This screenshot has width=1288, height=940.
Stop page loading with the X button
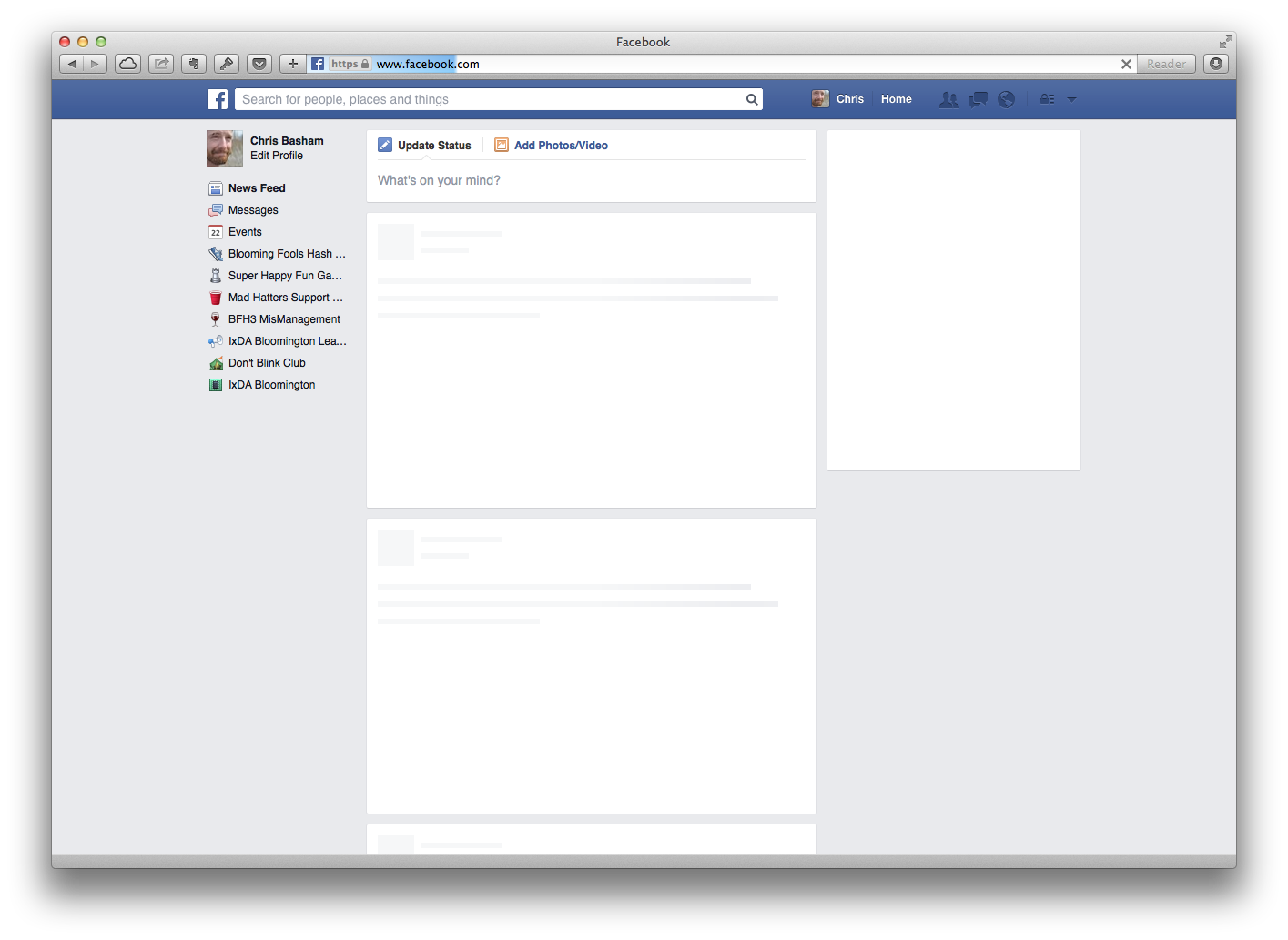coord(1126,64)
